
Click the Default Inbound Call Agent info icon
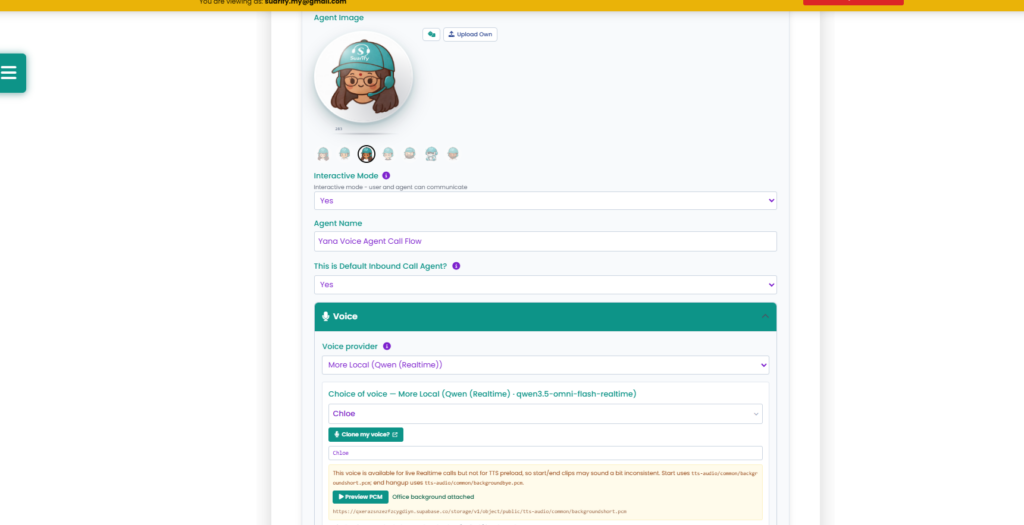(456, 266)
